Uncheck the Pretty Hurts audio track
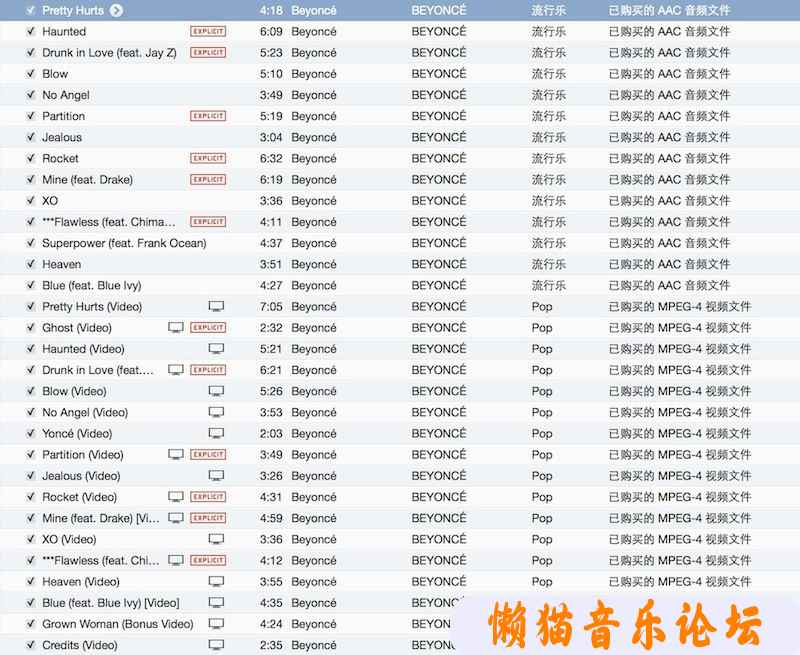Screen dimensions: 800x655 [31, 10]
